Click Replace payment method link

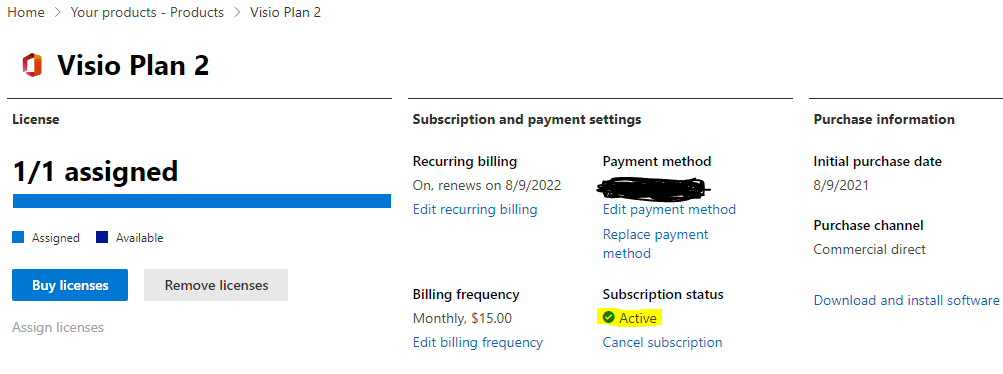click(x=656, y=244)
